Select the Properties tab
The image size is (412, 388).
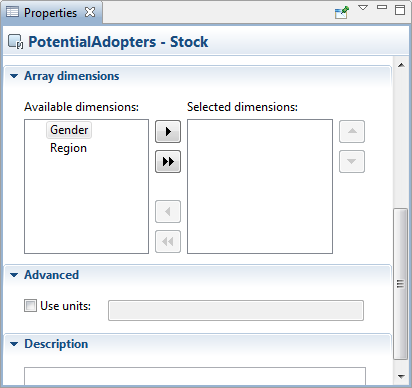(x=50, y=13)
